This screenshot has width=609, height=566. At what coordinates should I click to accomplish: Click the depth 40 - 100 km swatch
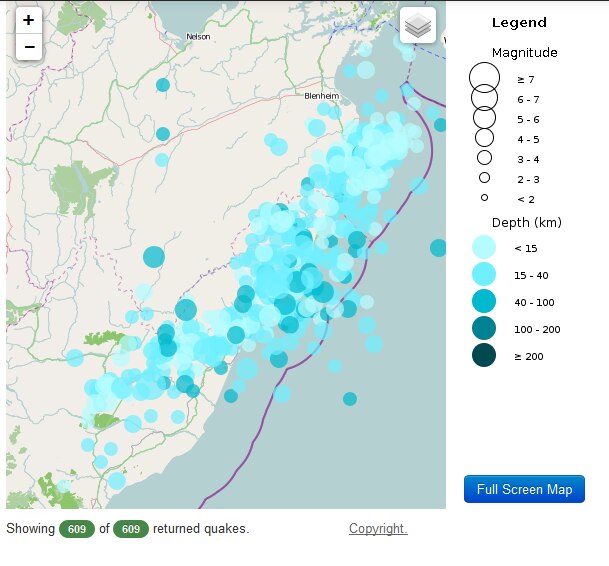coord(484,301)
